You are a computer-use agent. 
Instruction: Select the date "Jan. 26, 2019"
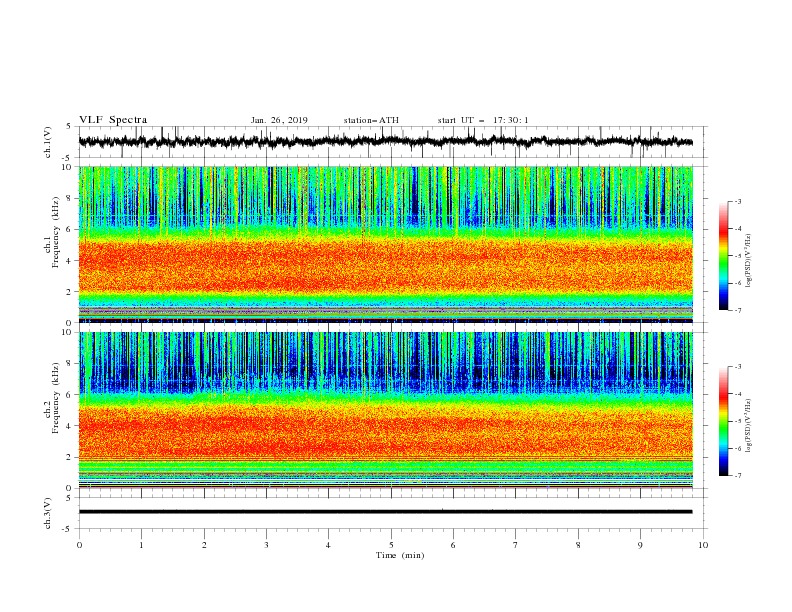(x=279, y=120)
